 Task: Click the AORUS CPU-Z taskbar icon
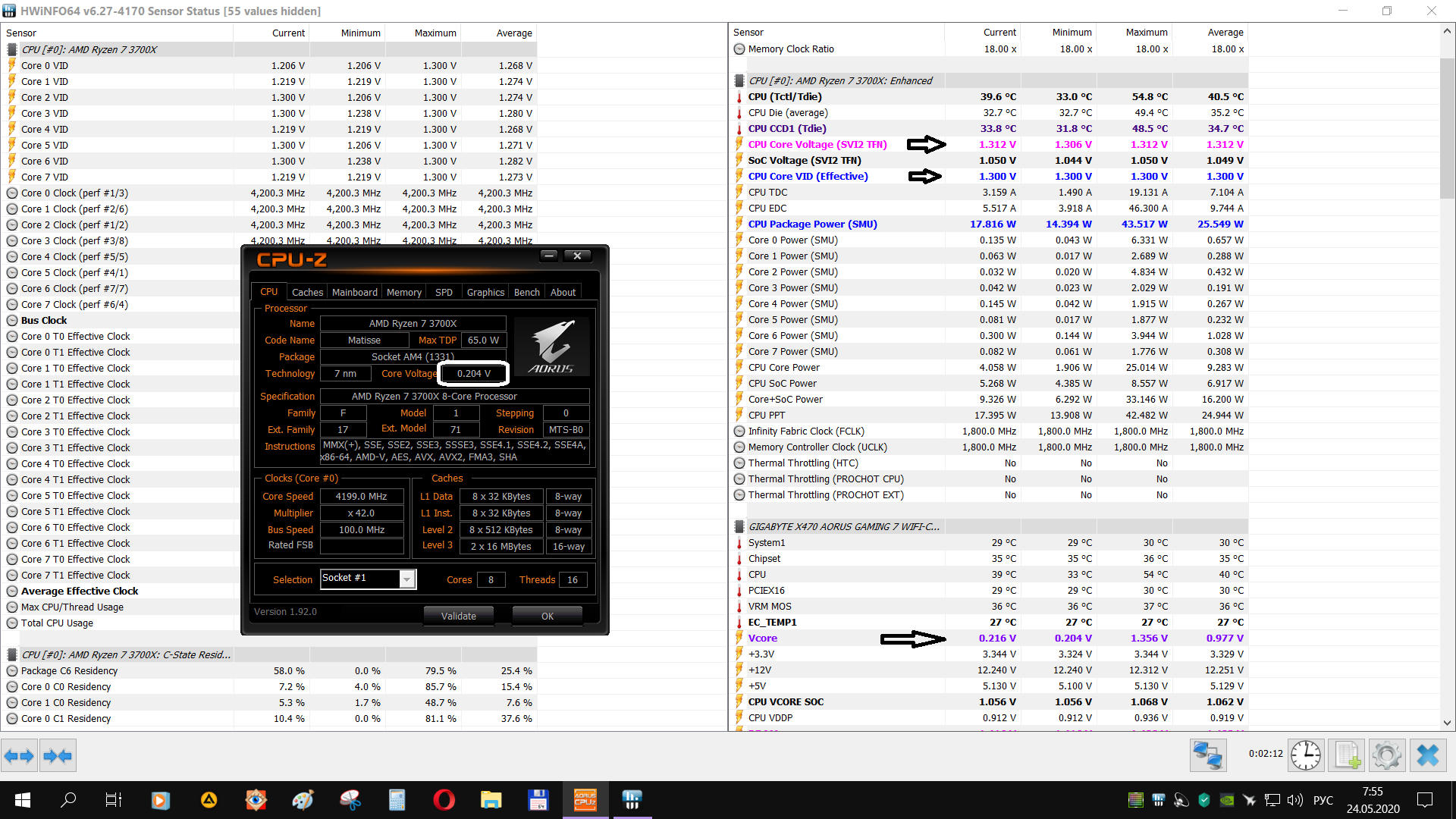coord(585,799)
